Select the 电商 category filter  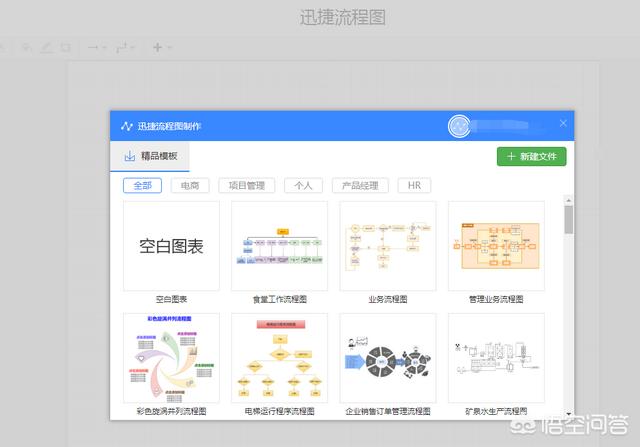coord(190,186)
